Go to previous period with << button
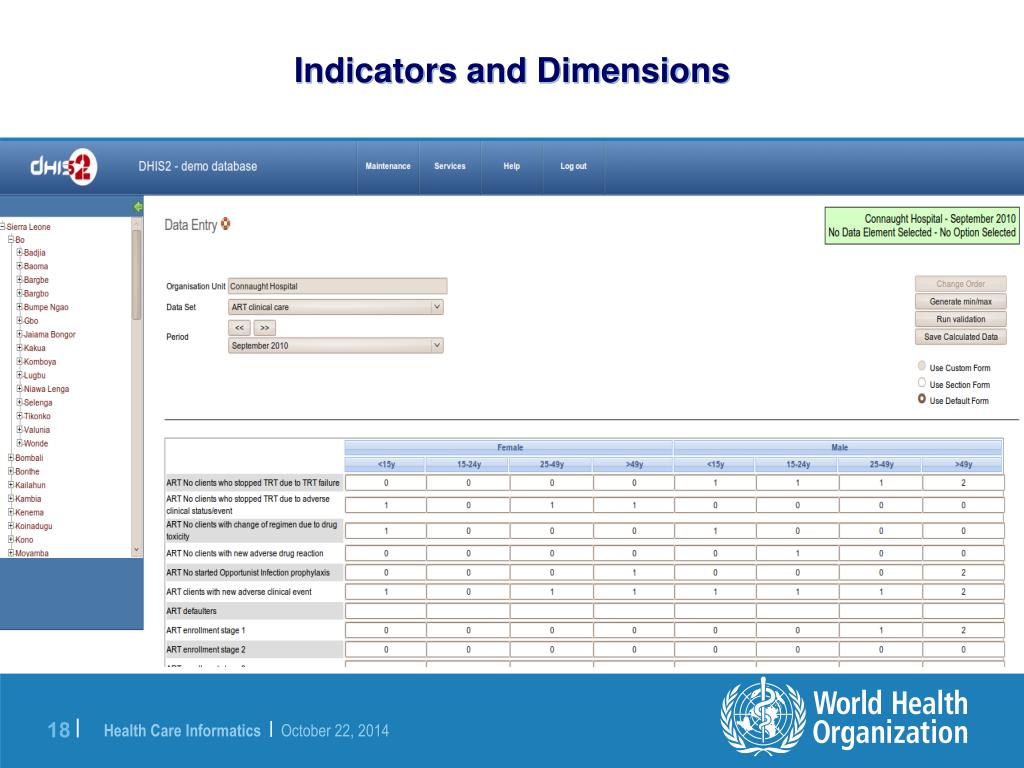The image size is (1024, 768). 239,328
